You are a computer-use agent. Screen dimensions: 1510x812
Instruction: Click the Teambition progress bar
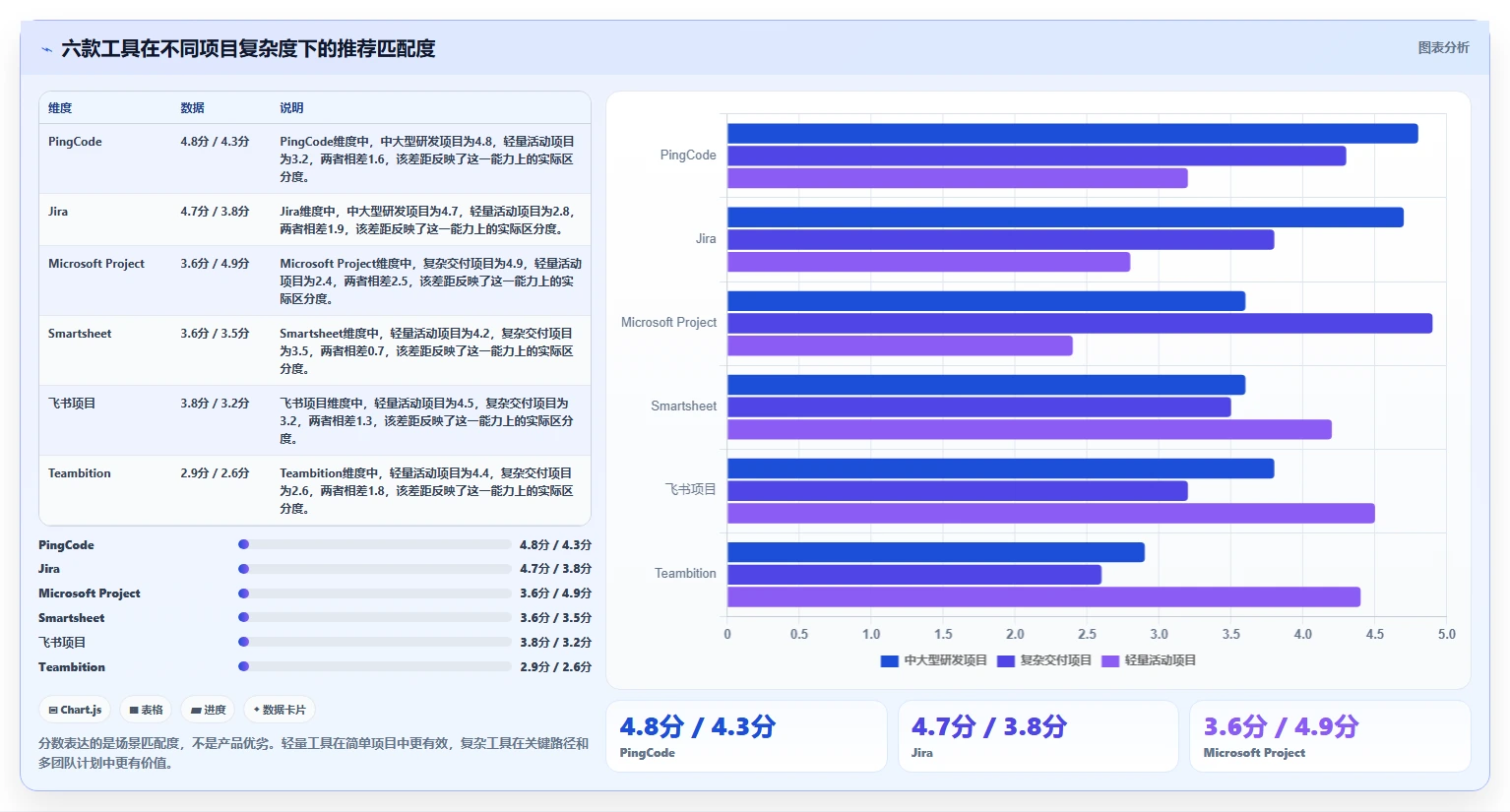coord(375,666)
